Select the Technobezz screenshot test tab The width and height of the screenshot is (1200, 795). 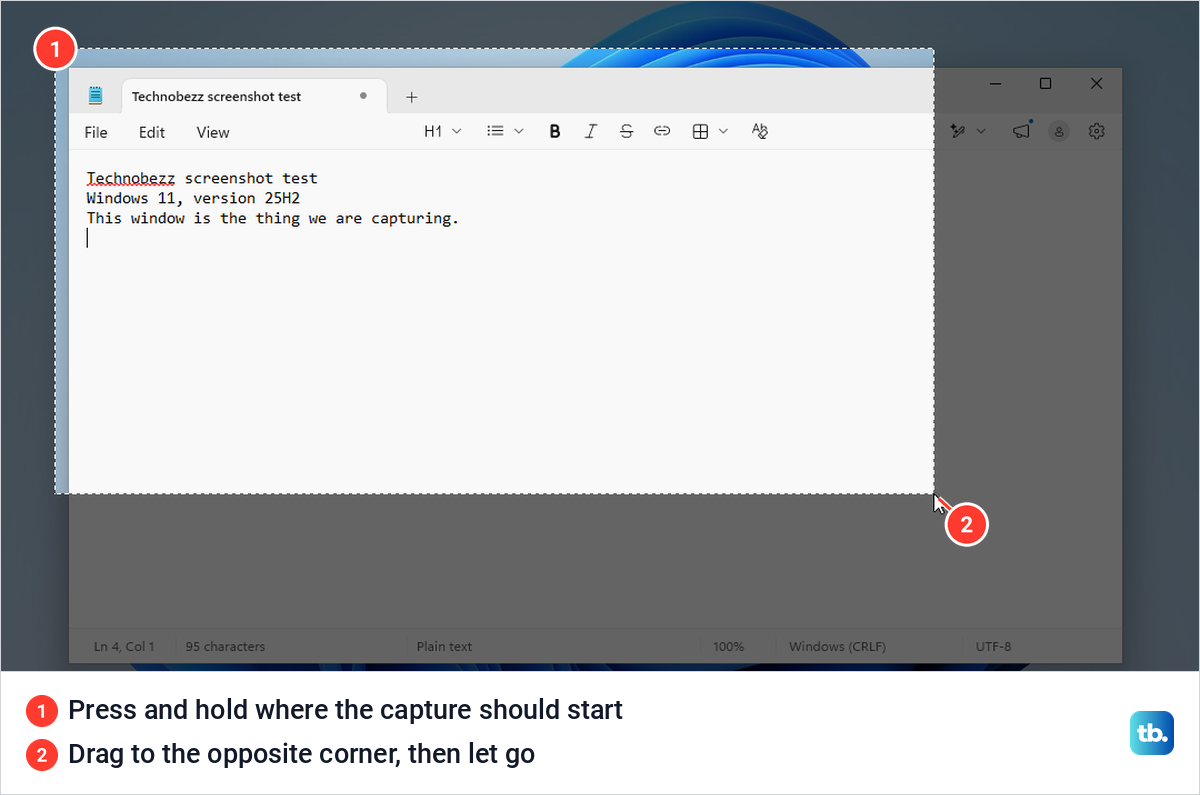(x=252, y=97)
